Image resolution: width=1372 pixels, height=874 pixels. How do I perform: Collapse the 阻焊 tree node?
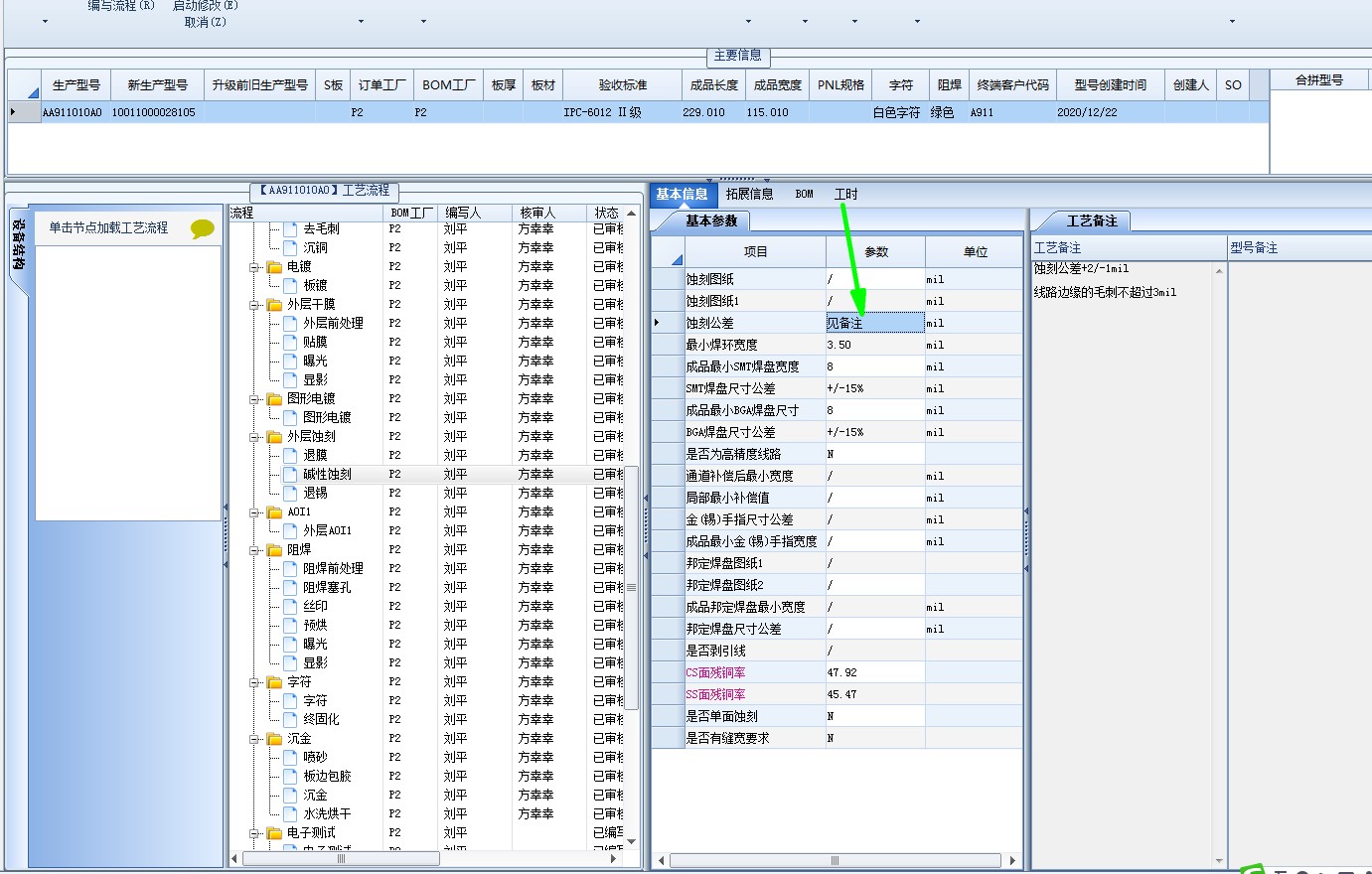pos(254,550)
